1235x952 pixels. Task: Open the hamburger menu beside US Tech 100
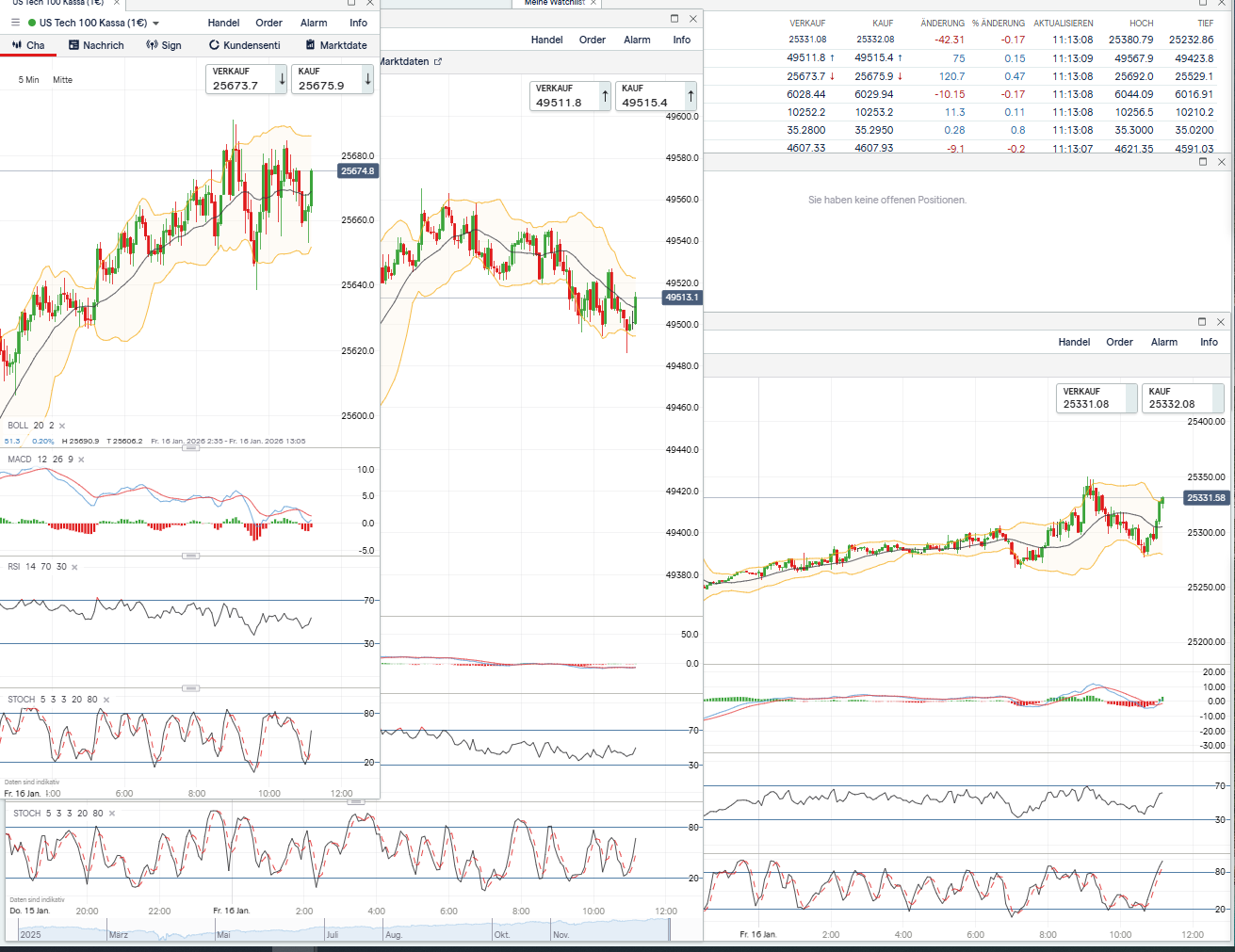click(15, 23)
